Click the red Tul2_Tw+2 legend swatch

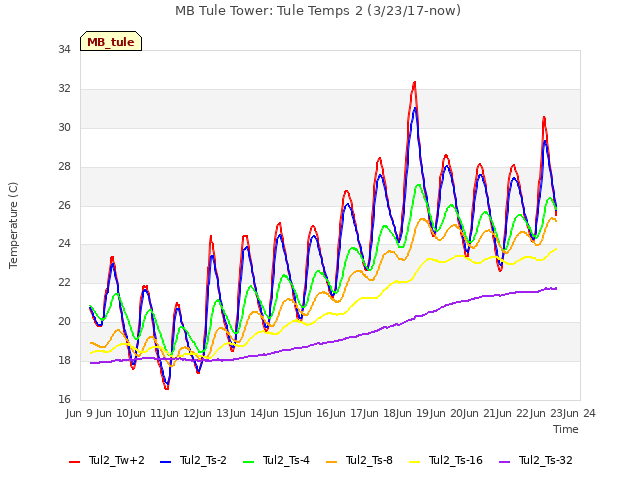click(x=74, y=462)
